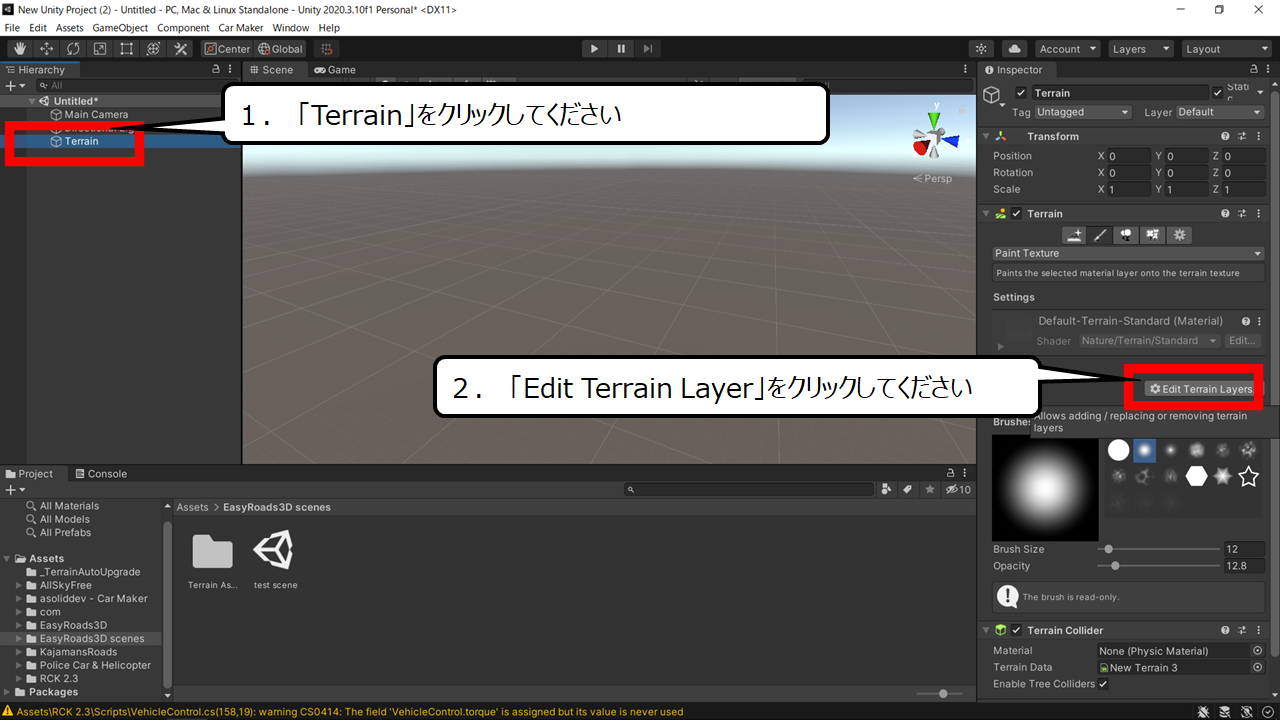This screenshot has height=720, width=1280.
Task: Select Paint Details tool icon
Action: pyautogui.click(x=1153, y=235)
